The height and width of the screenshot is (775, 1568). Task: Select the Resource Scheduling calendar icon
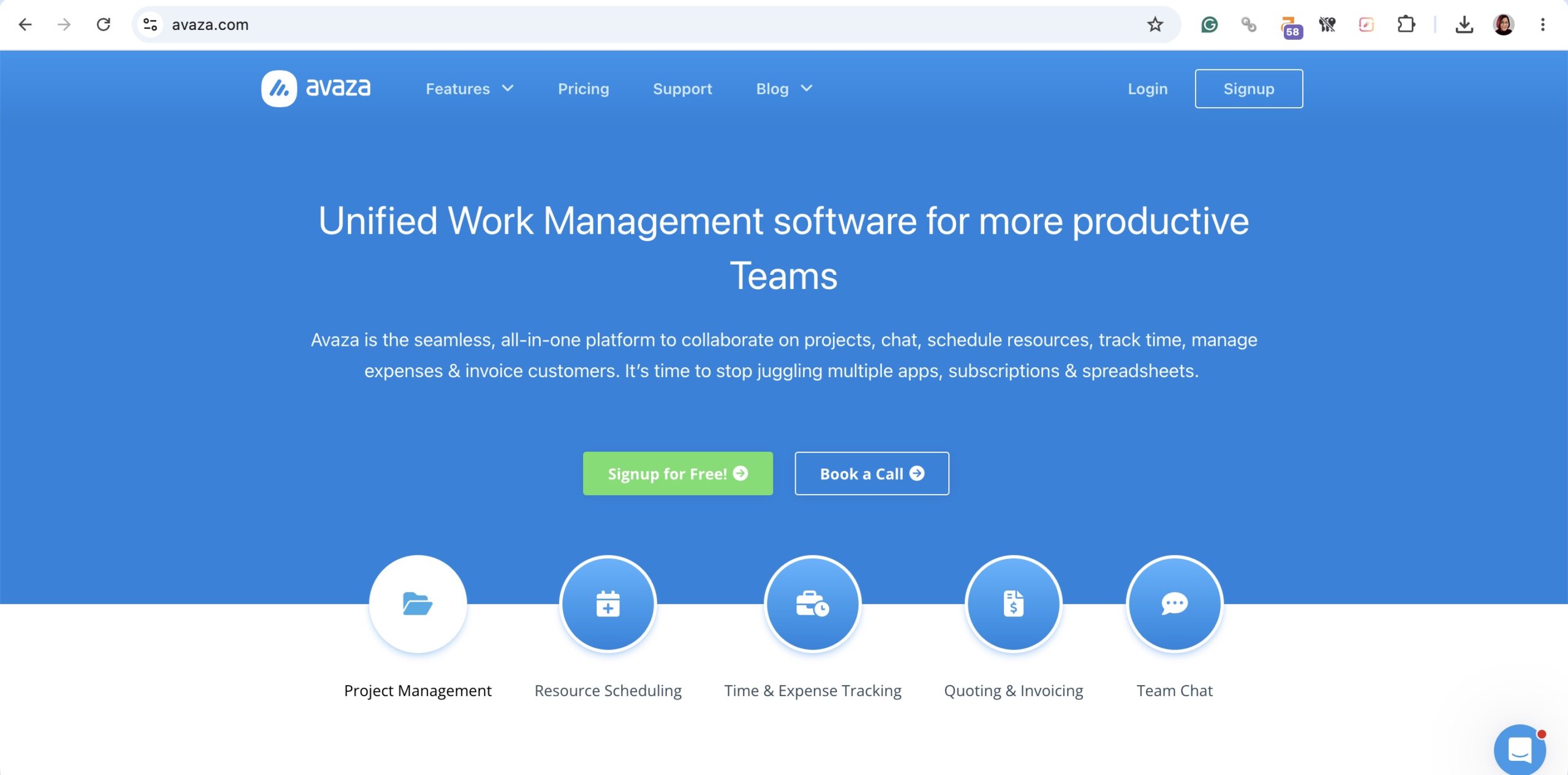[608, 604]
